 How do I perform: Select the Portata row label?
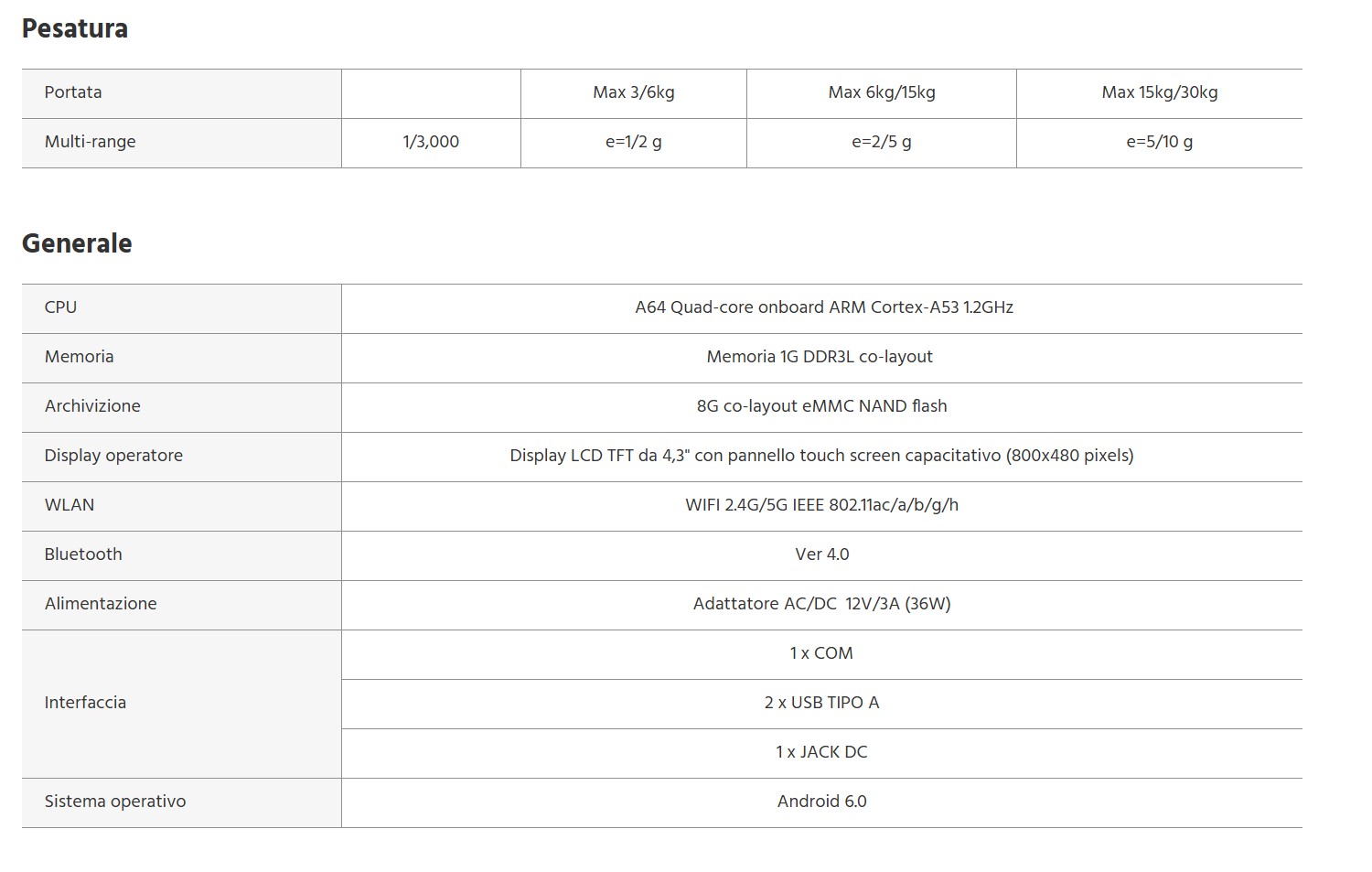coord(73,92)
